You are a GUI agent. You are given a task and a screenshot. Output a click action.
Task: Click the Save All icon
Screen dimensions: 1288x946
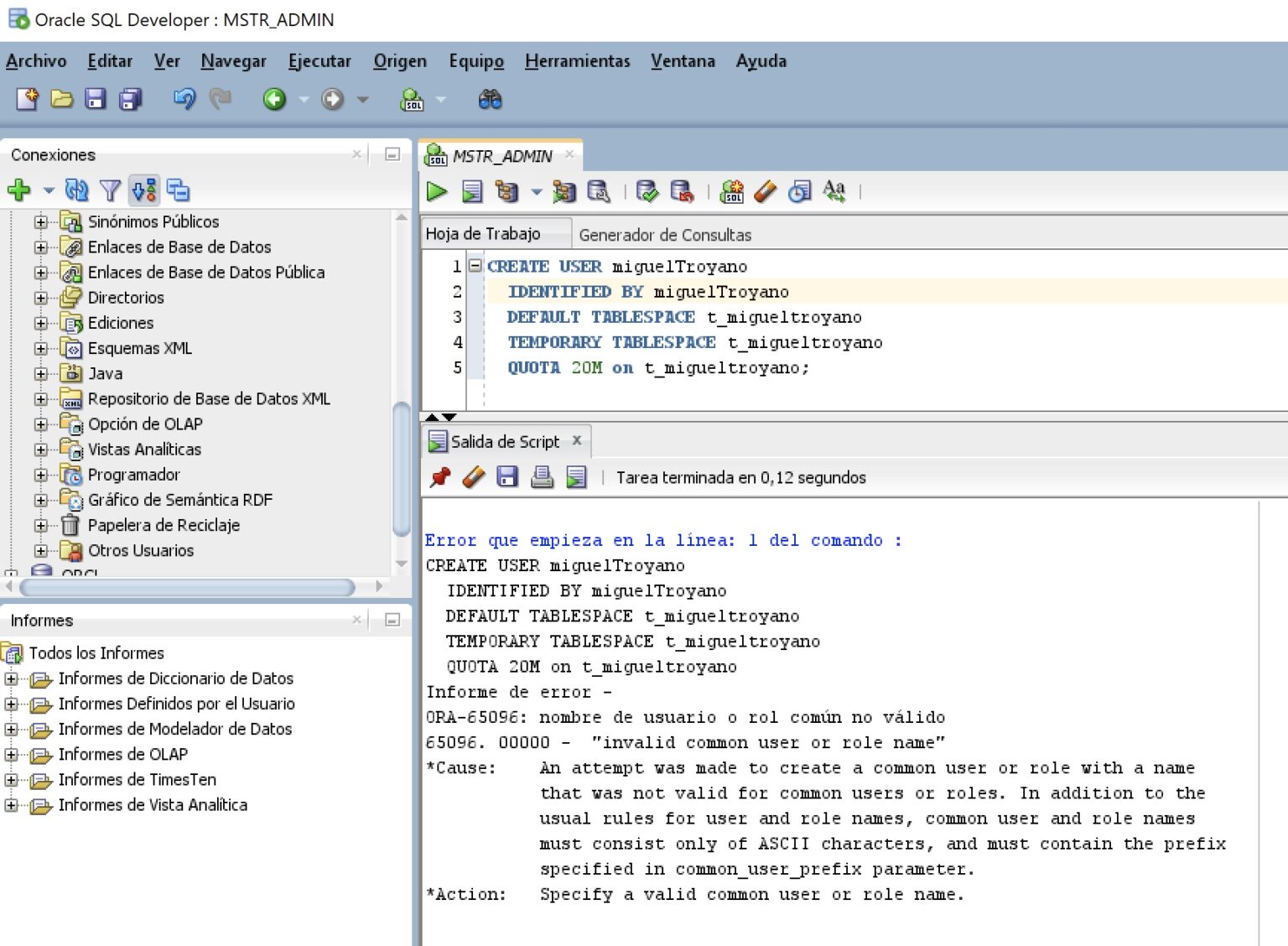pos(131,99)
